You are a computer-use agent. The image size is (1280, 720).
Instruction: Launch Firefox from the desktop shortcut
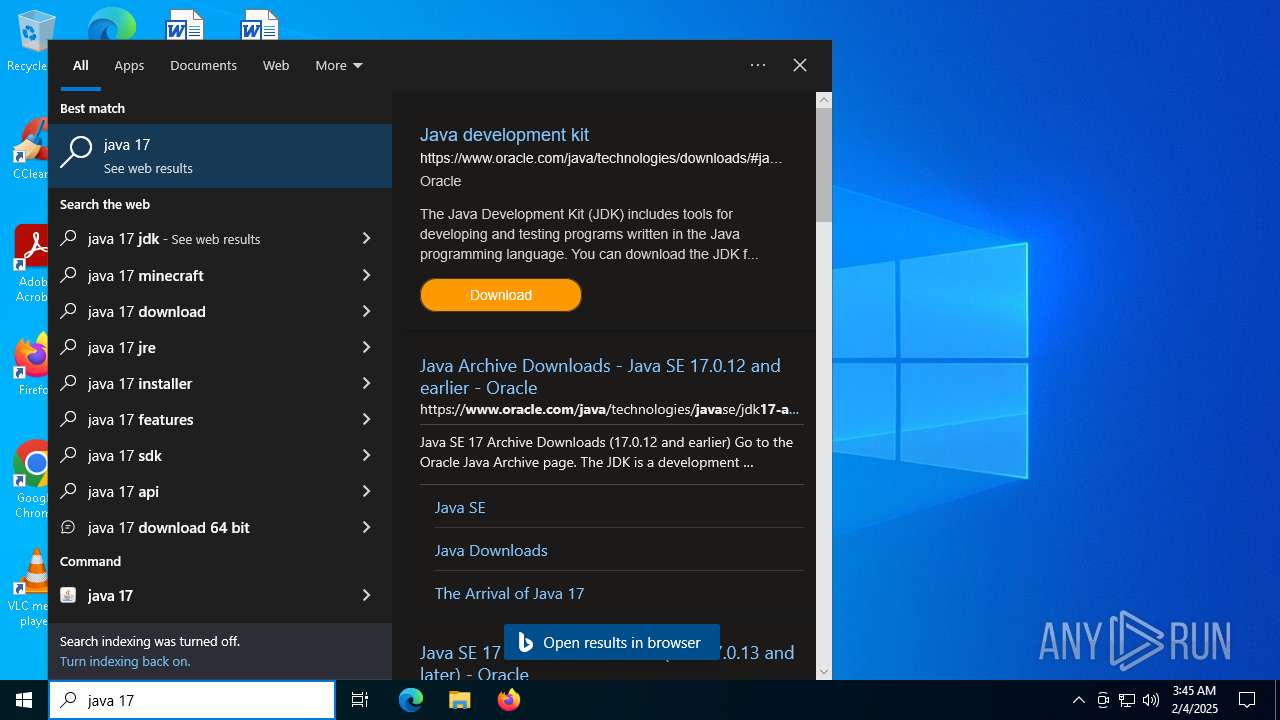(30, 364)
